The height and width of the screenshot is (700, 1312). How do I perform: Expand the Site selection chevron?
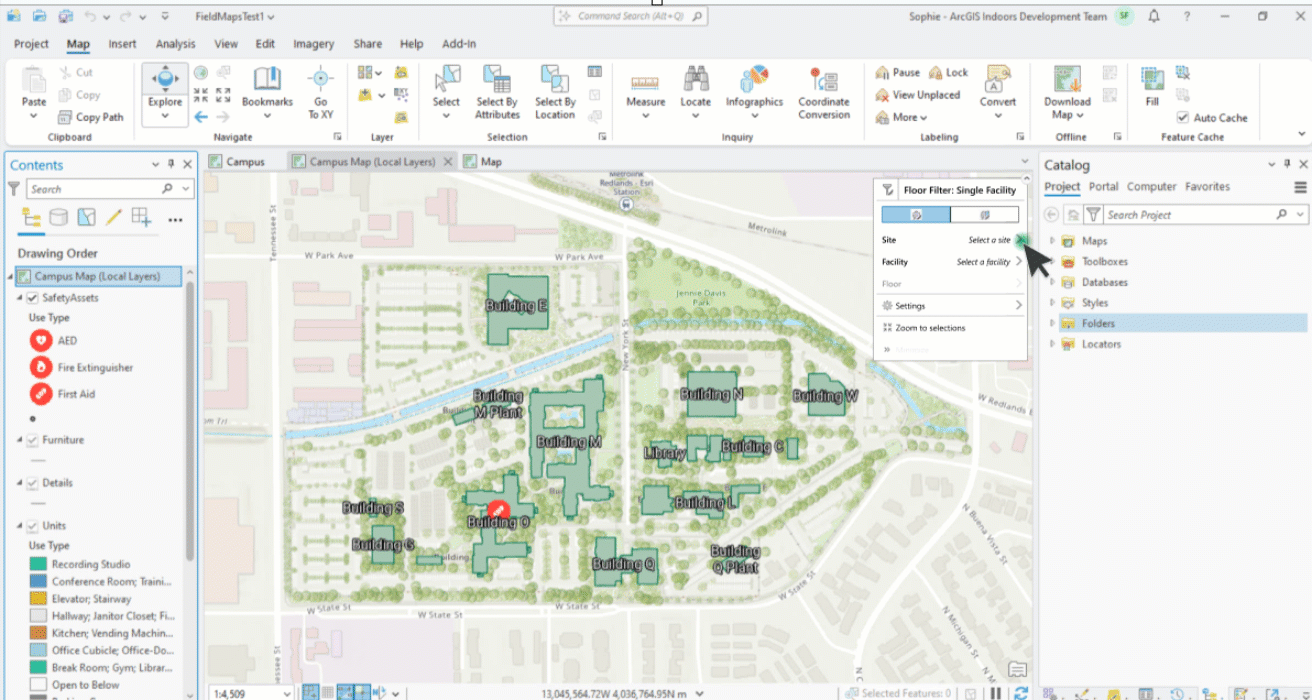(x=1019, y=240)
